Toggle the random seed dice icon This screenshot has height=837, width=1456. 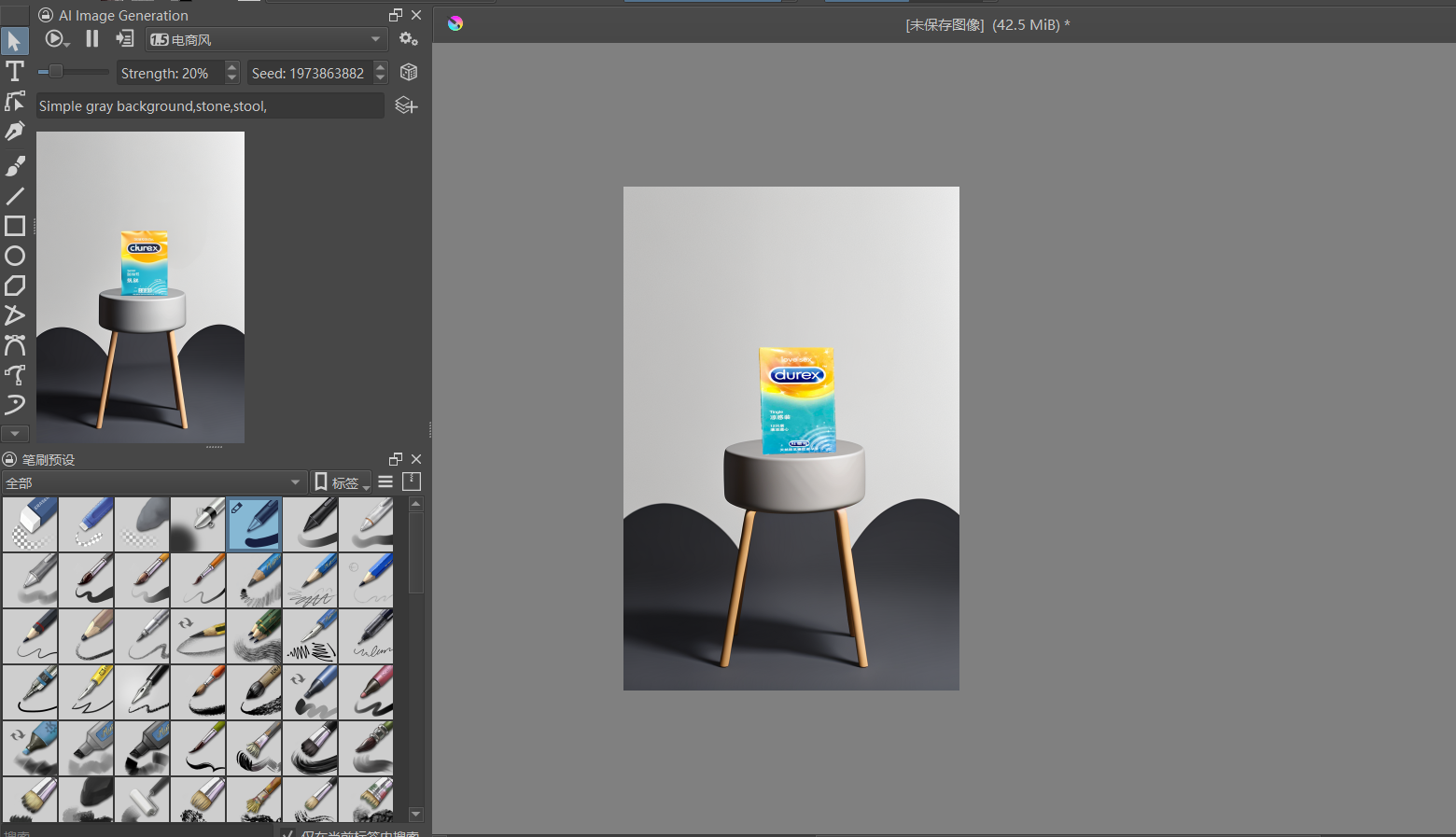pos(408,72)
